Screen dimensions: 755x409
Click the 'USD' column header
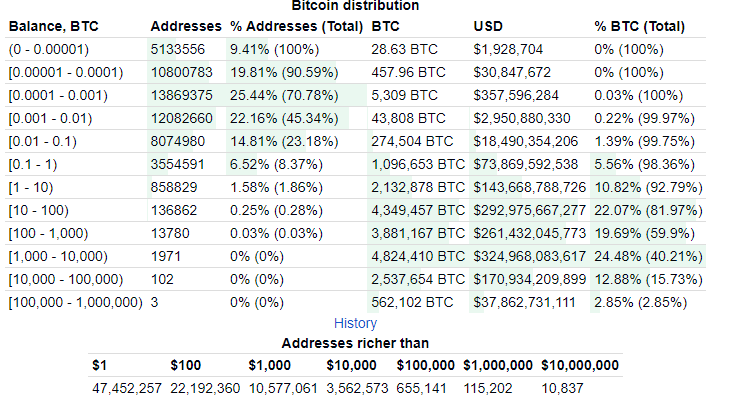click(490, 24)
